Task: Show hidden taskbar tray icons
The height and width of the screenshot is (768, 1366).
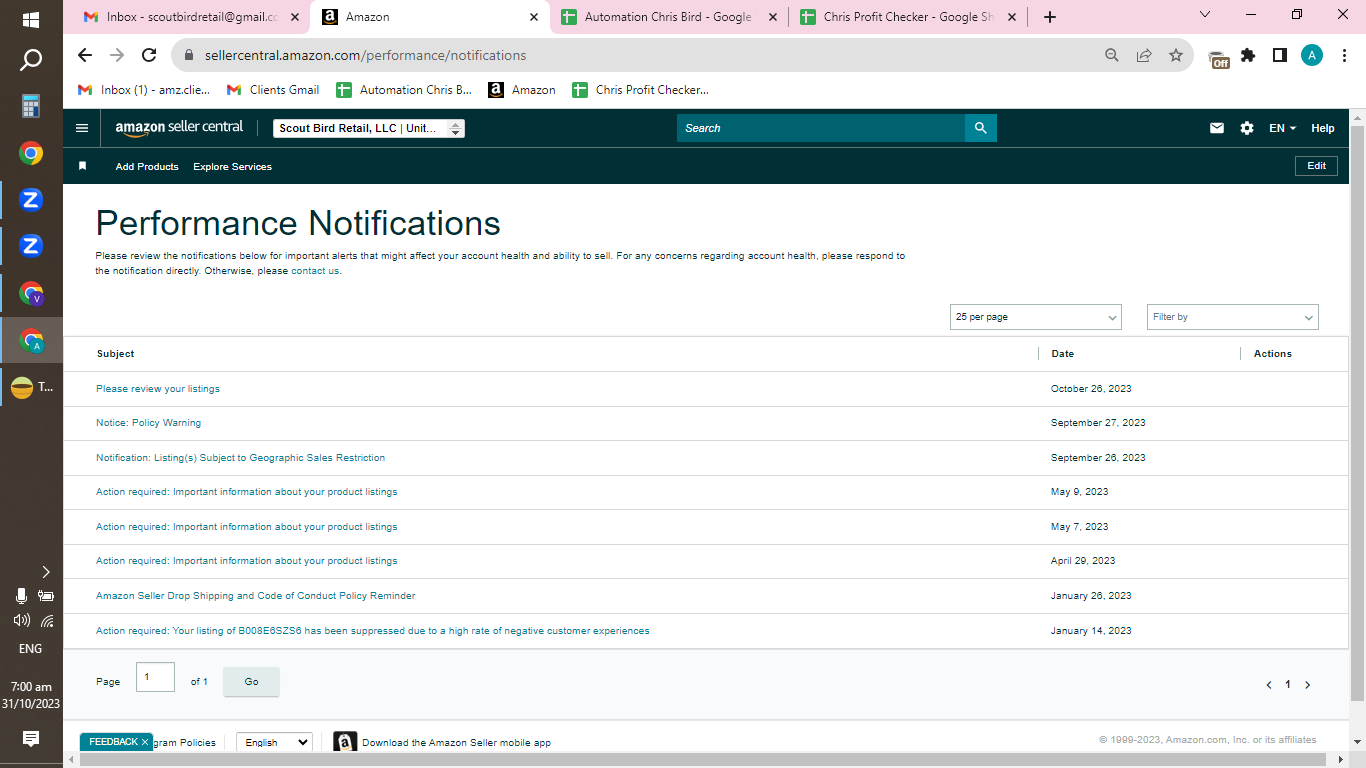Action: coord(46,572)
